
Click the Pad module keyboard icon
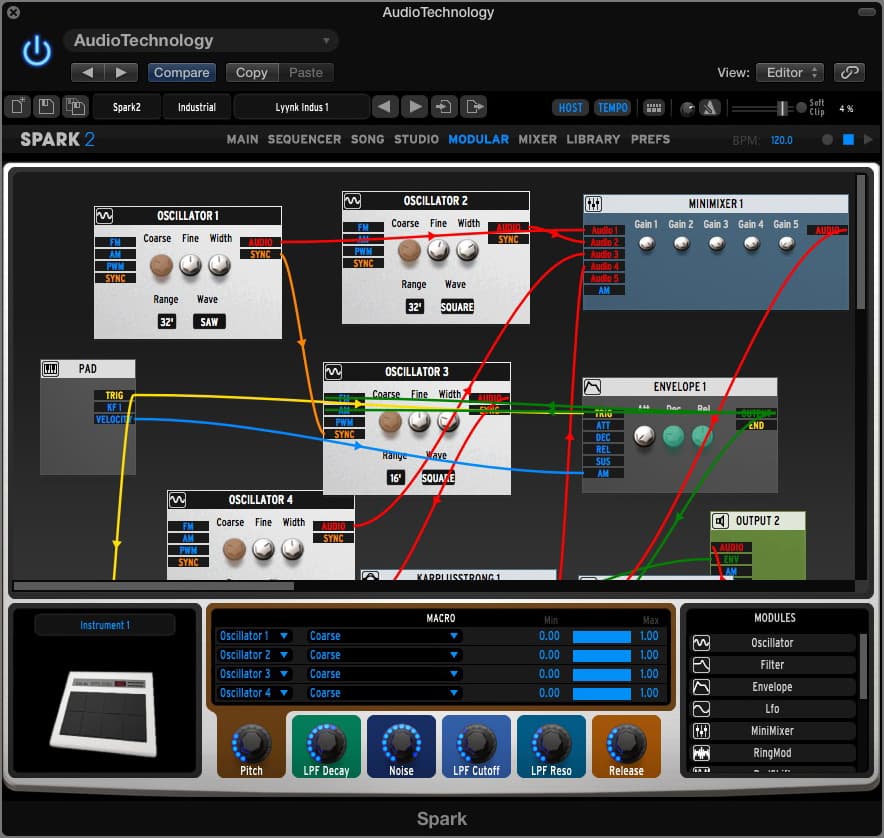(50, 369)
